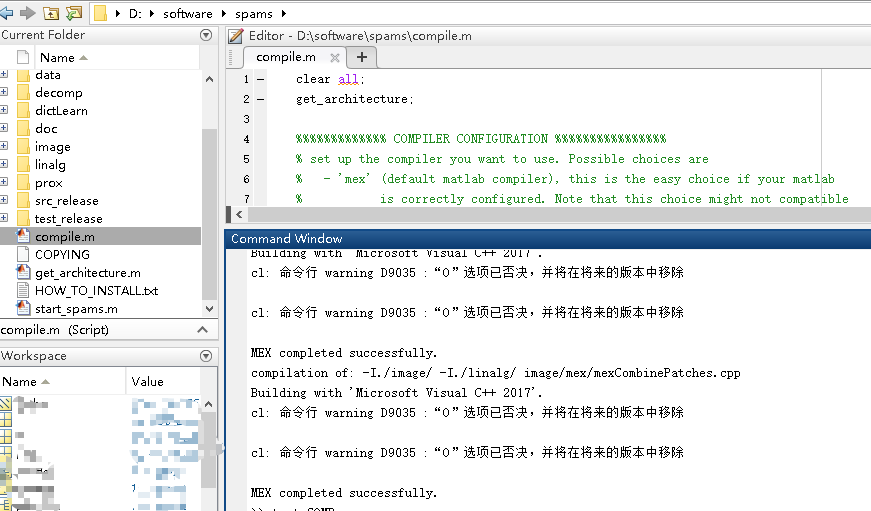Click the first 'MEX completed successfully.' line
The width and height of the screenshot is (871, 511).
(344, 353)
